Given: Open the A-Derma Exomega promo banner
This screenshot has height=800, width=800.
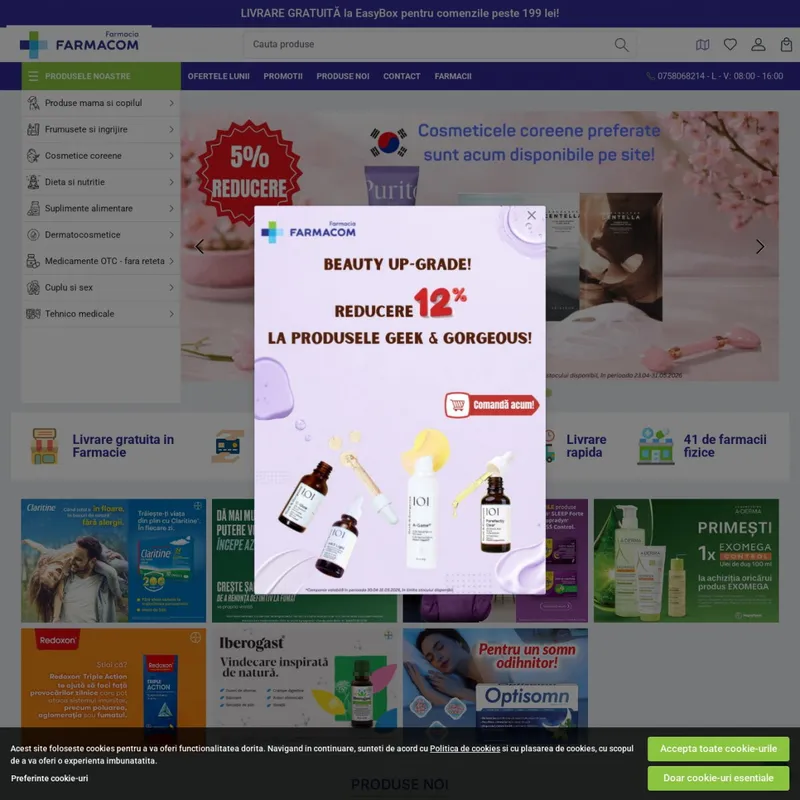Looking at the screenshot, I should point(686,560).
